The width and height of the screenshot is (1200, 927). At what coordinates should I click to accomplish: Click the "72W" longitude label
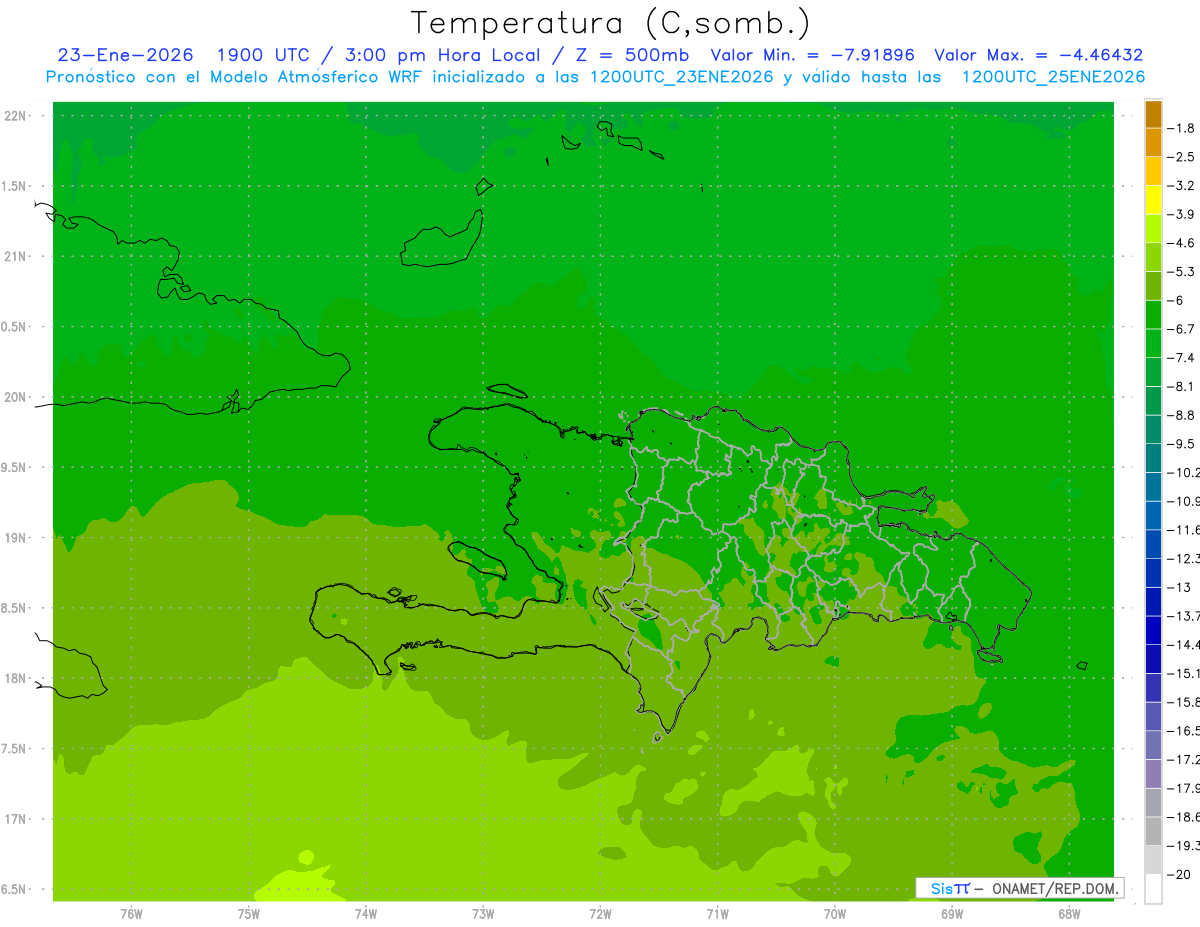pos(600,915)
